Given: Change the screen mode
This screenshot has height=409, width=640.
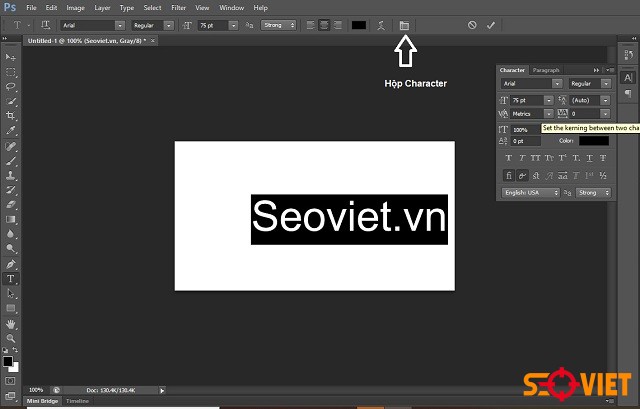Looking at the screenshot, I should (11, 396).
